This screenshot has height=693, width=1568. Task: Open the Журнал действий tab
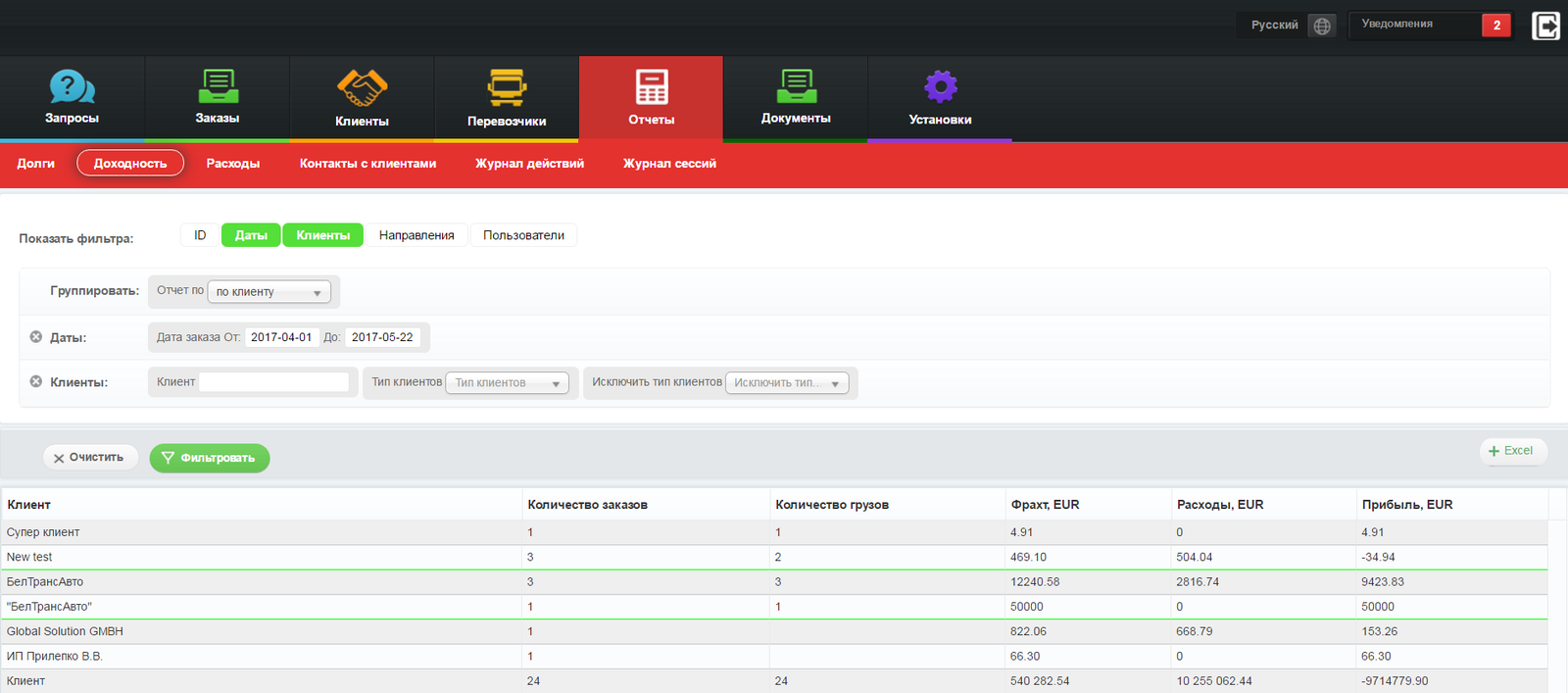tap(529, 164)
